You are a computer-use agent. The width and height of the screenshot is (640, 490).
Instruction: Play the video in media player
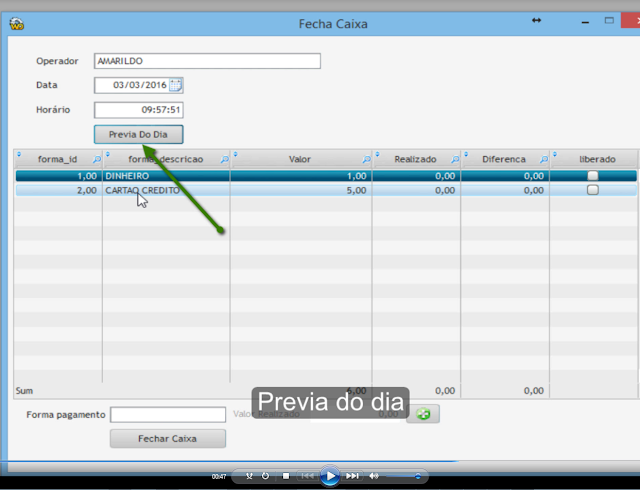pos(330,476)
